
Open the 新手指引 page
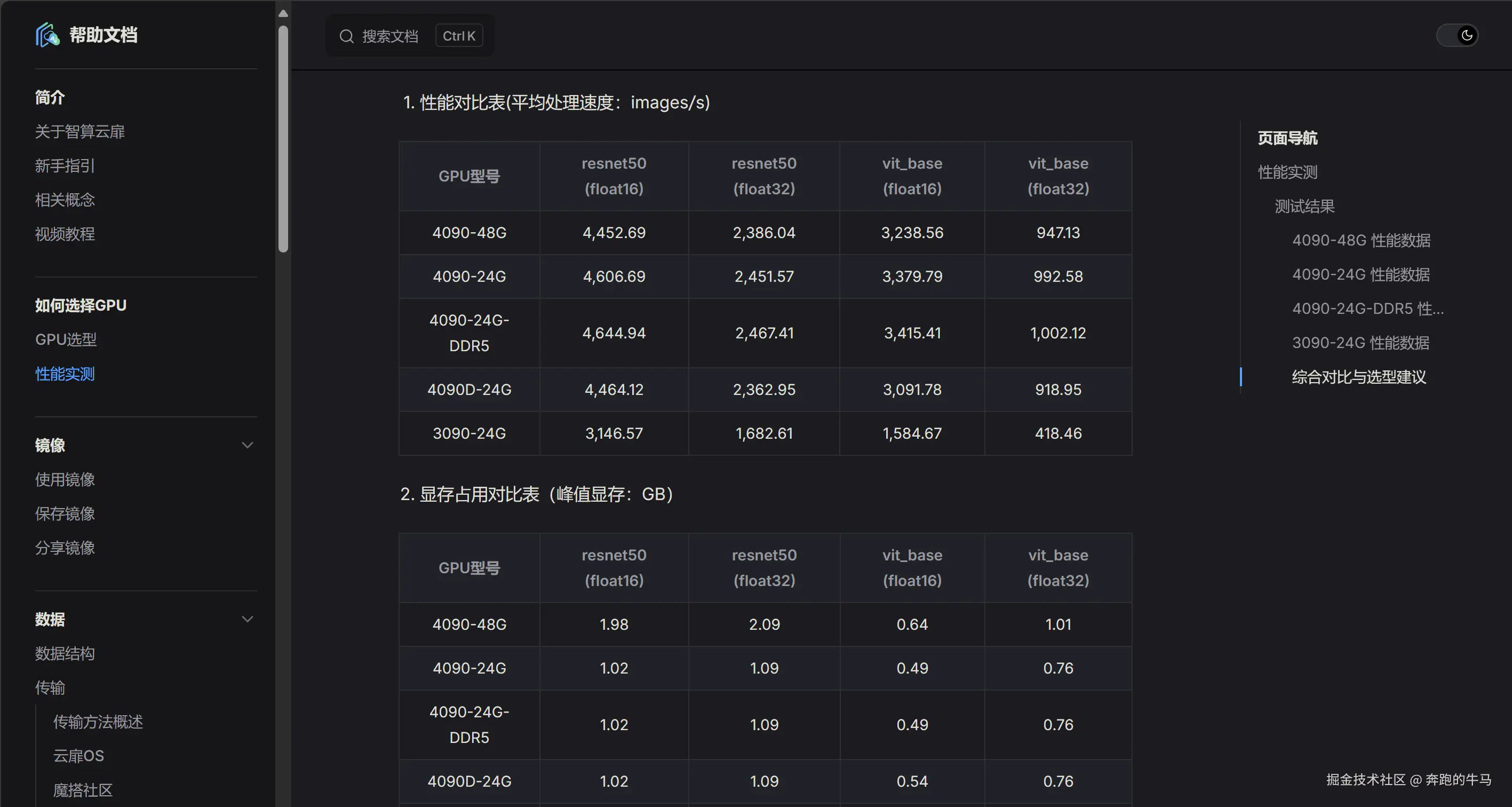tap(65, 165)
